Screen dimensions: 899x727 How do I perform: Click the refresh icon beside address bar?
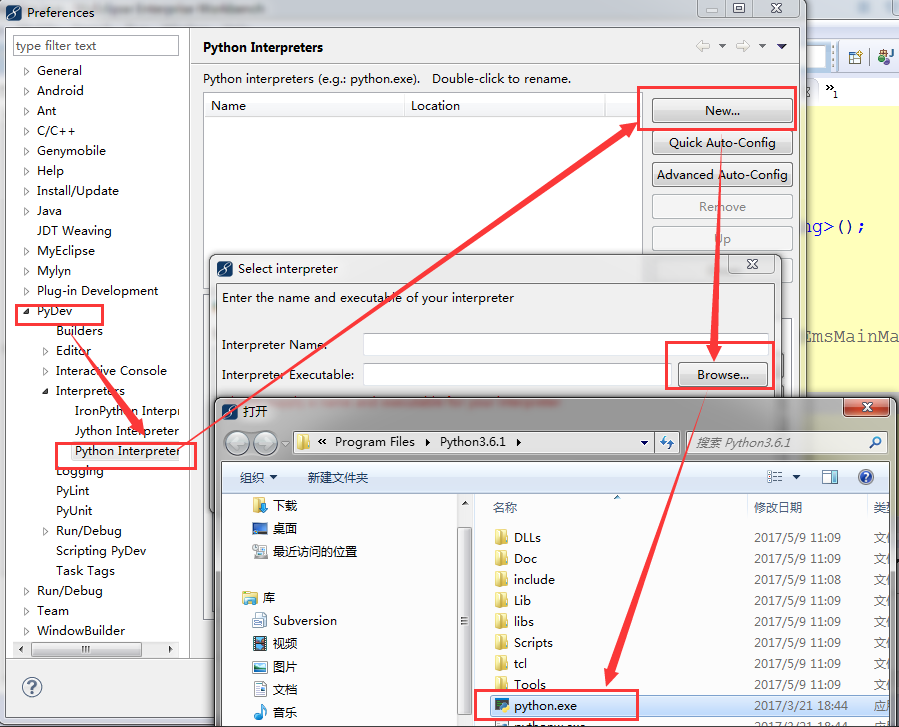click(667, 443)
